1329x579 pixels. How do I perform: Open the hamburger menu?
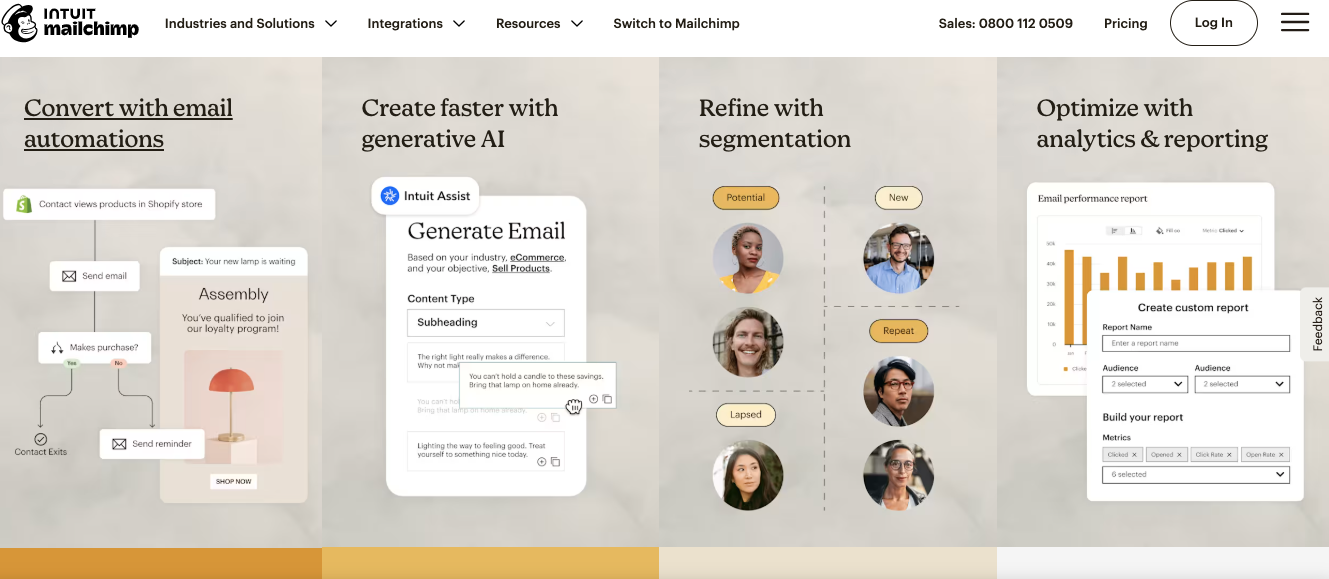point(1295,22)
